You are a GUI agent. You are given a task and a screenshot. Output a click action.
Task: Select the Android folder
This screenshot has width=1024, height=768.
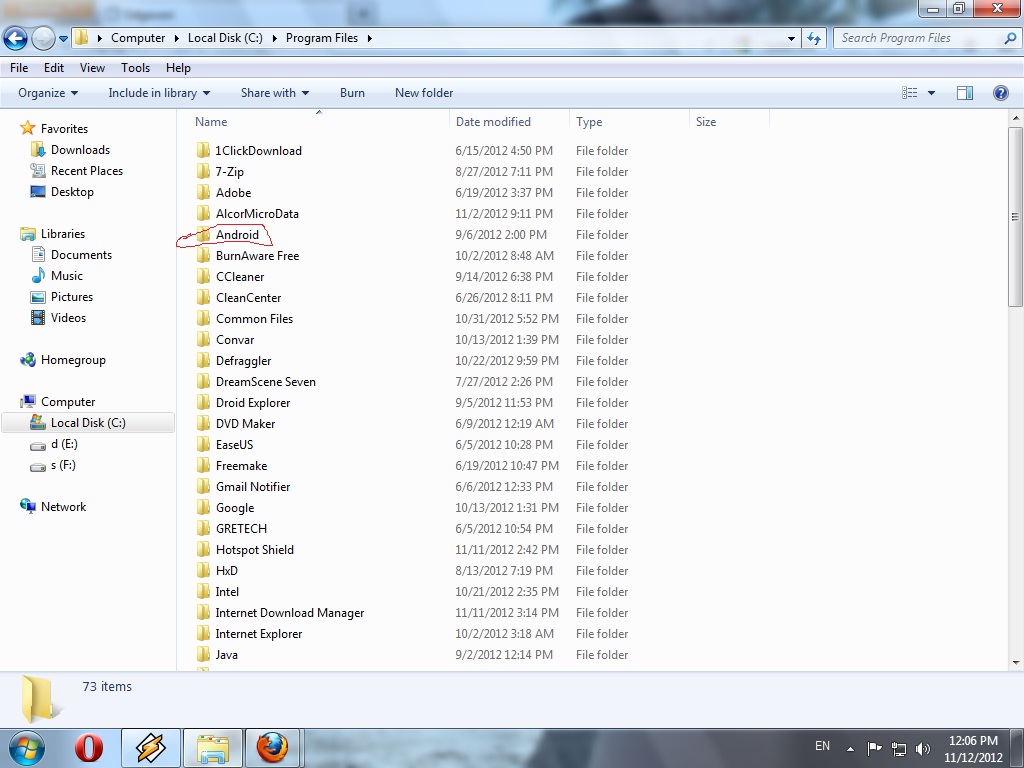tap(237, 234)
